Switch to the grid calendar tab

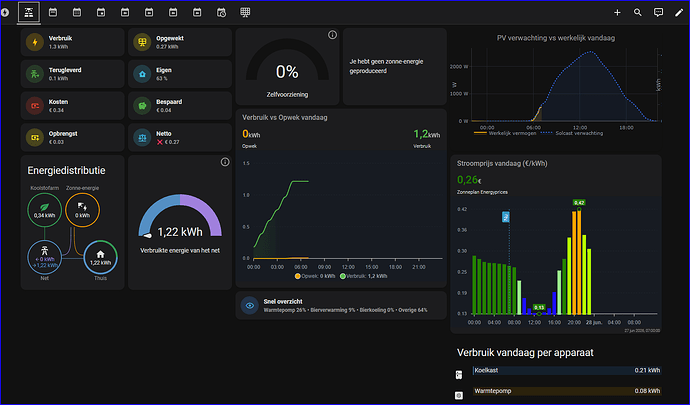pos(245,12)
